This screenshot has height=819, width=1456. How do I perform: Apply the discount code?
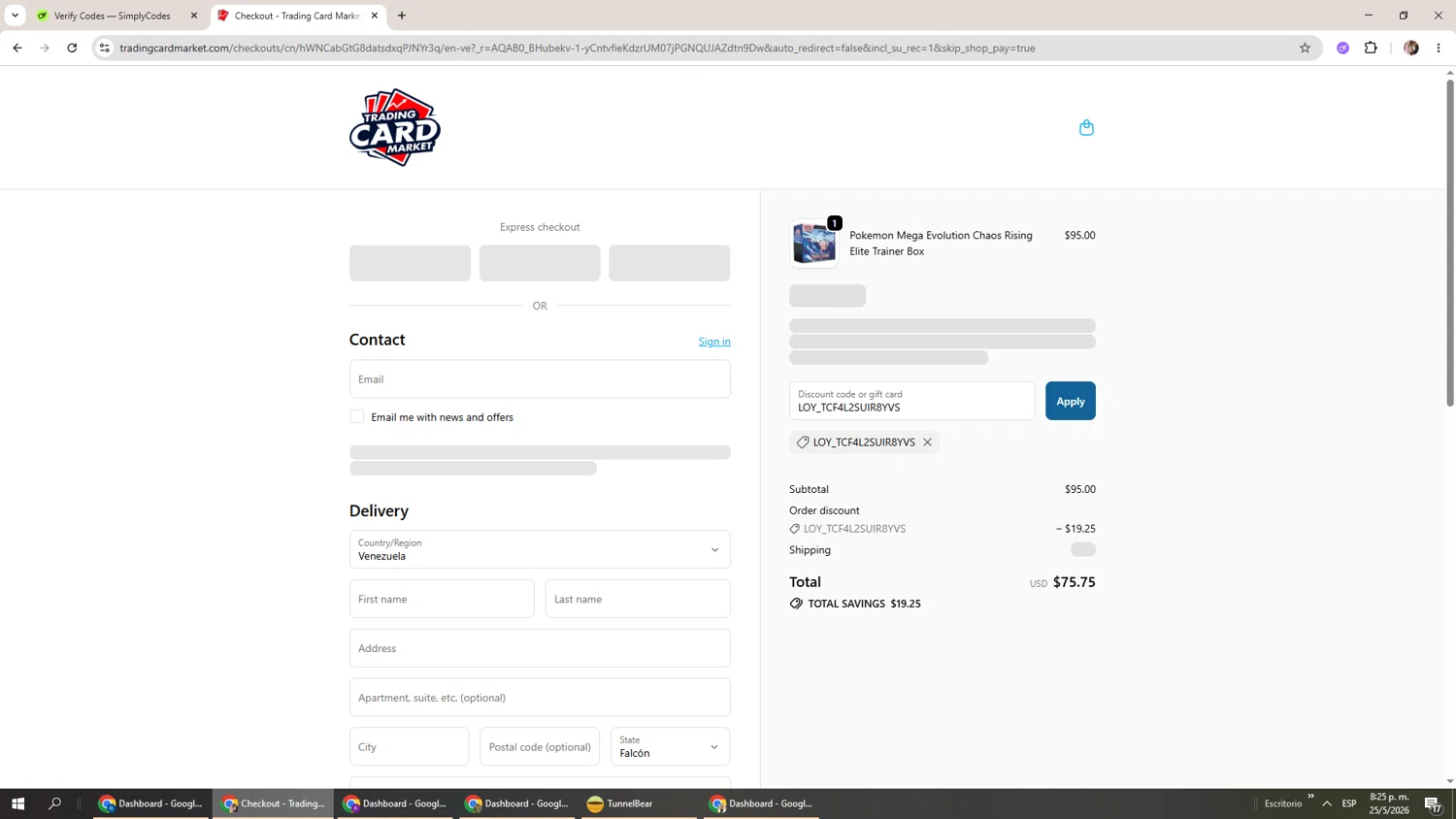pos(1071,401)
